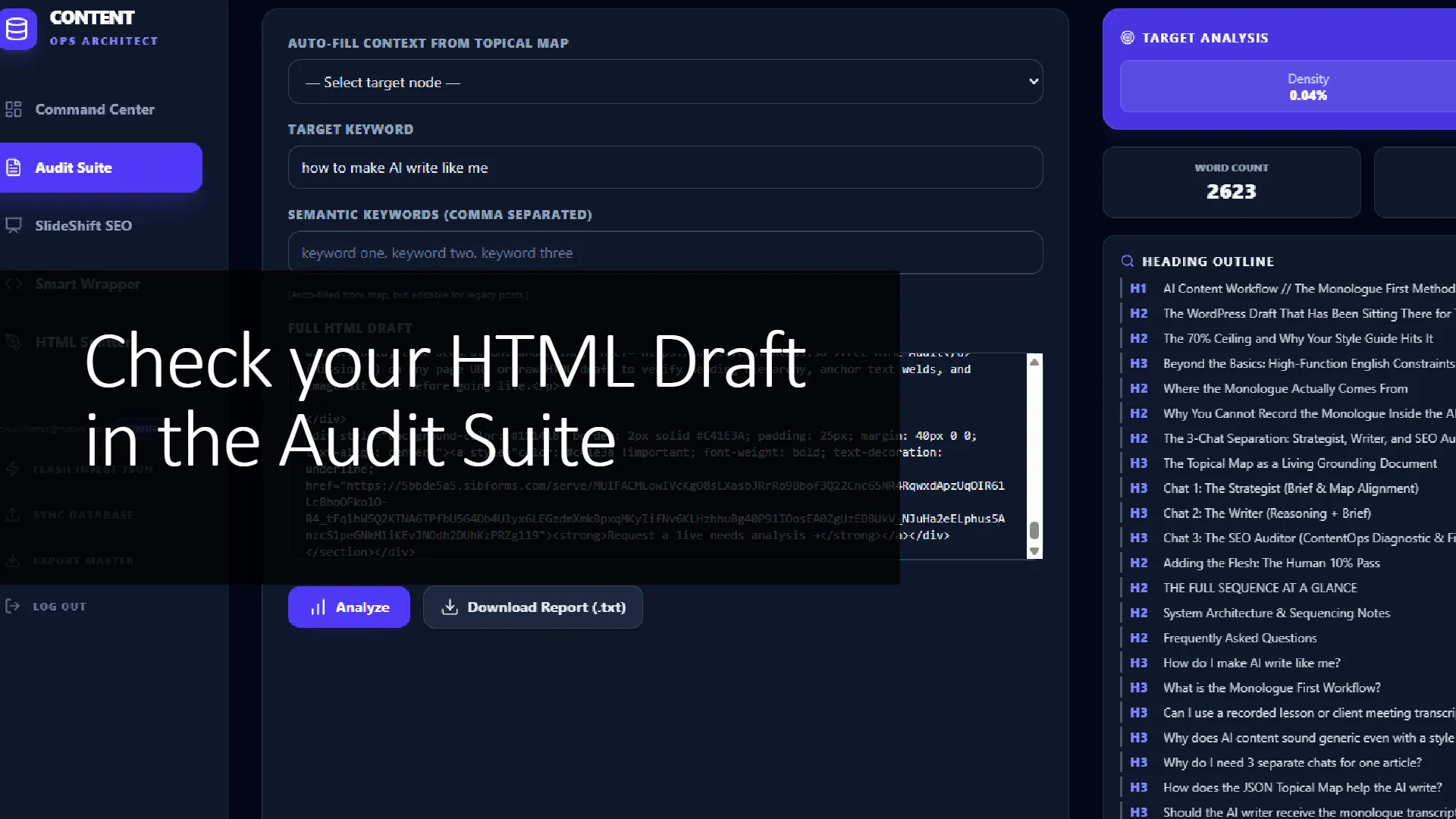Select 'Adding the Flesh' H2 heading
1456x819 pixels.
click(1288, 563)
